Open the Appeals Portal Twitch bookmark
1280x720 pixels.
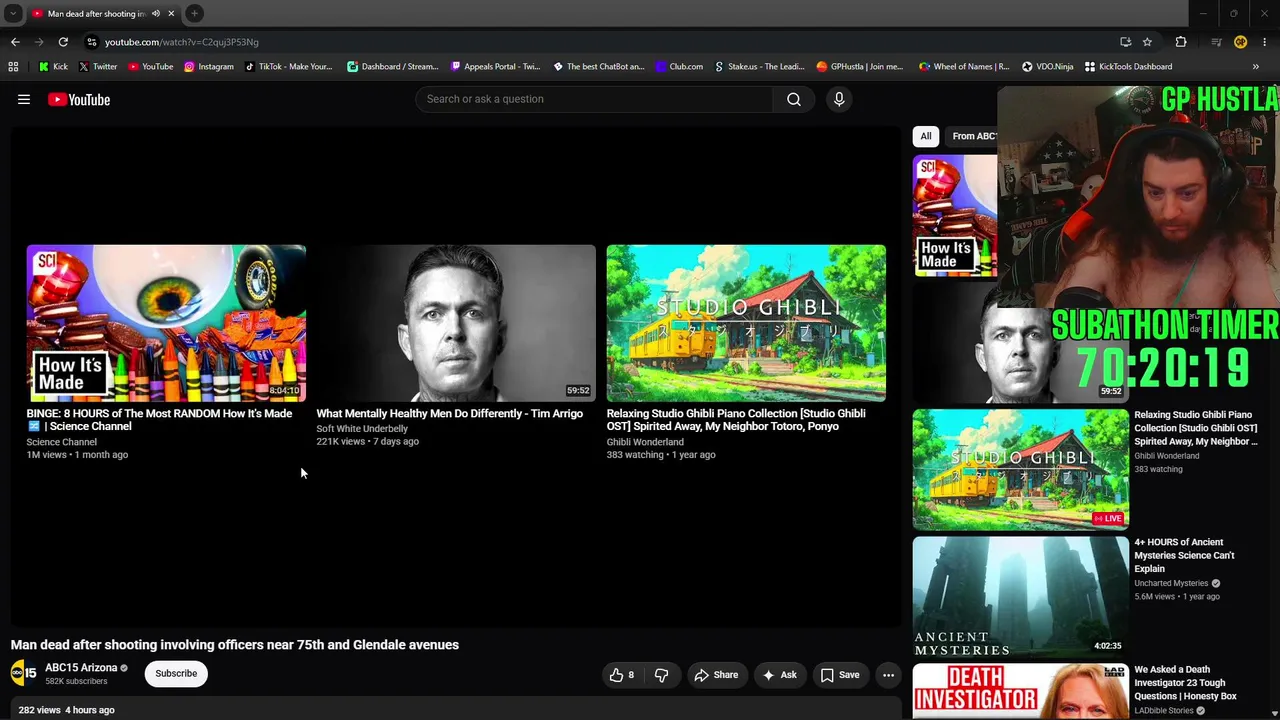[495, 67]
